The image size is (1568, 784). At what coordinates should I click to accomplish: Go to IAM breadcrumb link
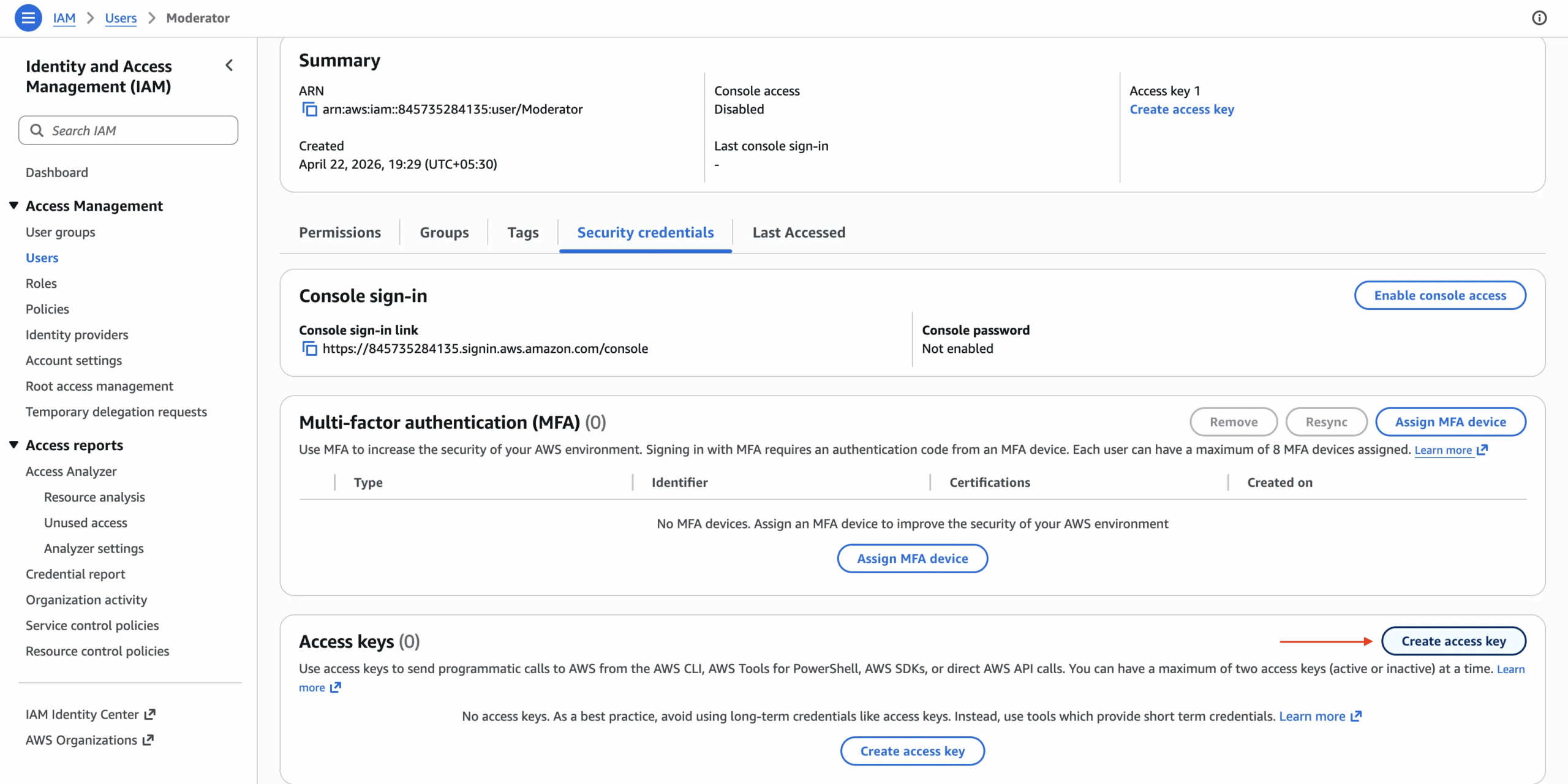(x=64, y=18)
